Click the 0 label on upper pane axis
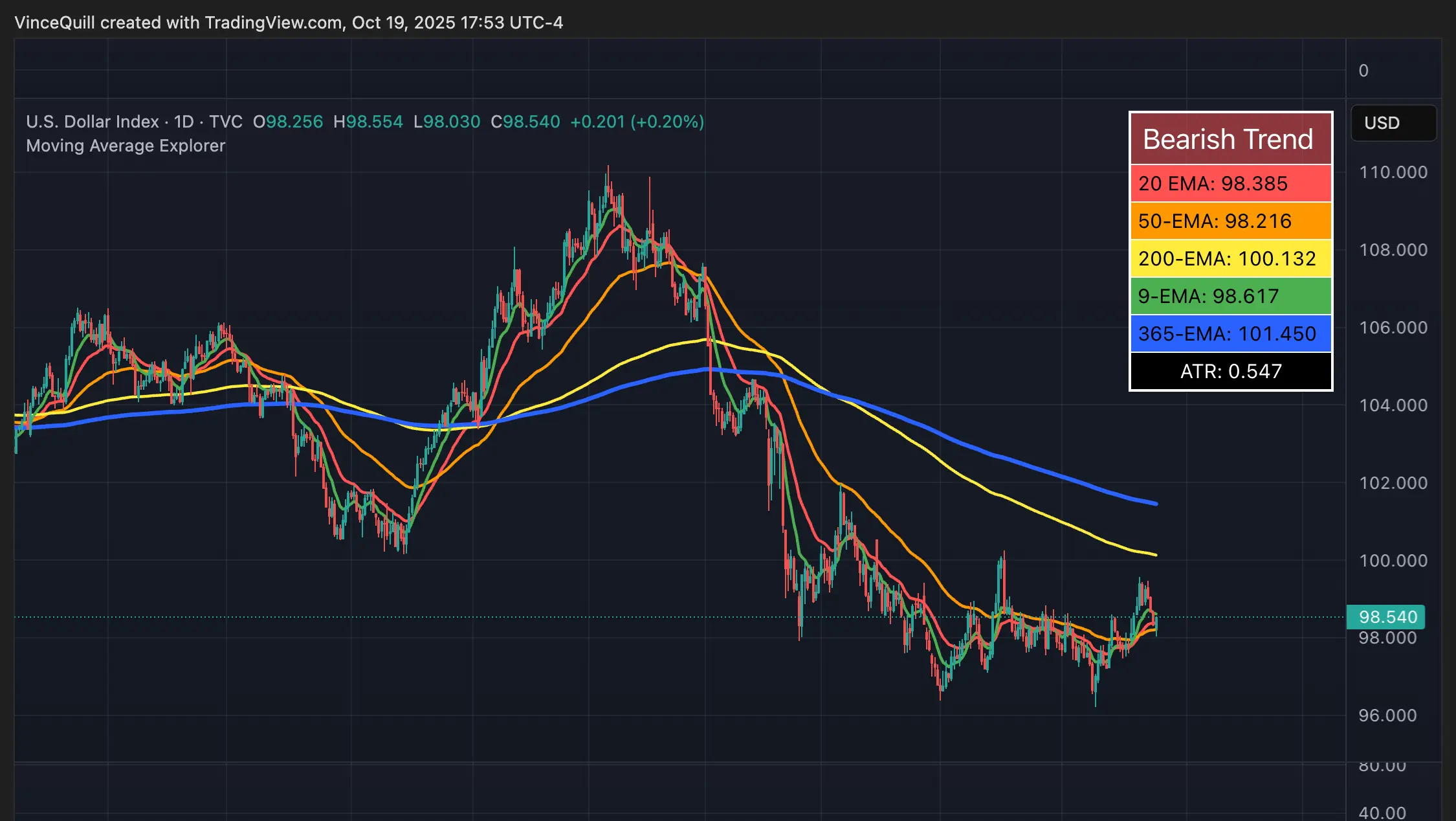Image resolution: width=1456 pixels, height=821 pixels. (x=1363, y=71)
